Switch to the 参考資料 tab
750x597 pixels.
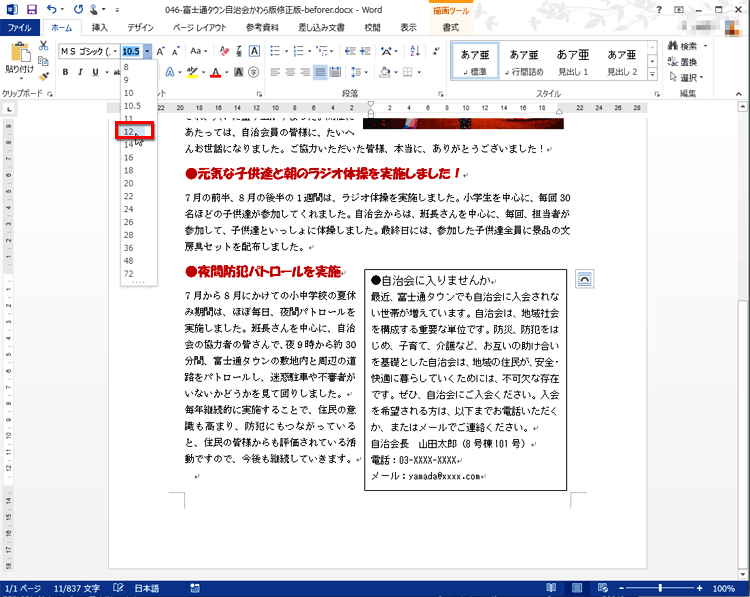click(262, 27)
